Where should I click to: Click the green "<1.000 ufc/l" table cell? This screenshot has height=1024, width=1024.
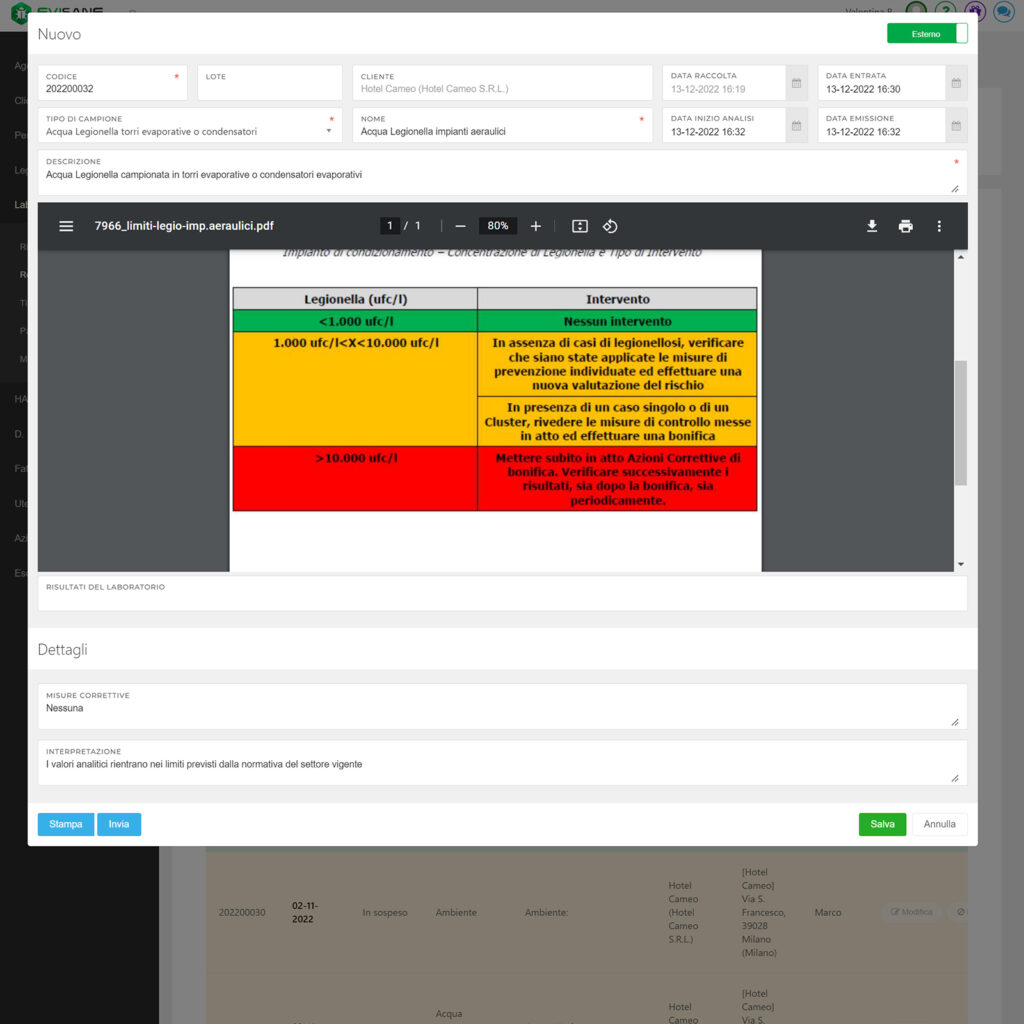point(355,321)
